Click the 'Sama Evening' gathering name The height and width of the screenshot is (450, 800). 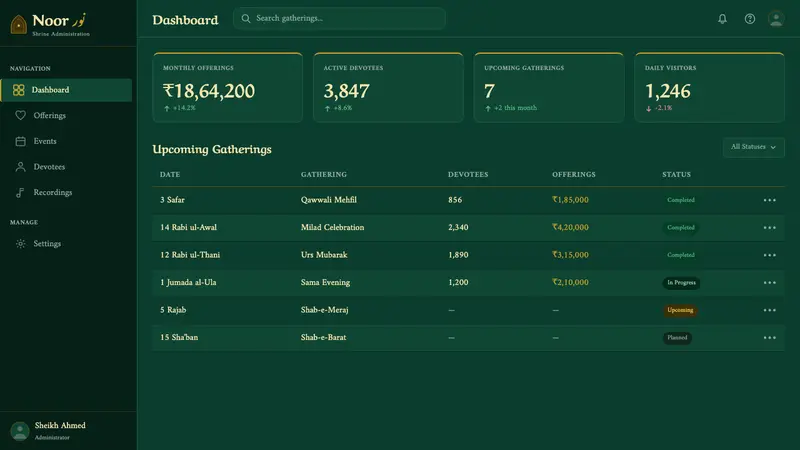[x=325, y=283]
